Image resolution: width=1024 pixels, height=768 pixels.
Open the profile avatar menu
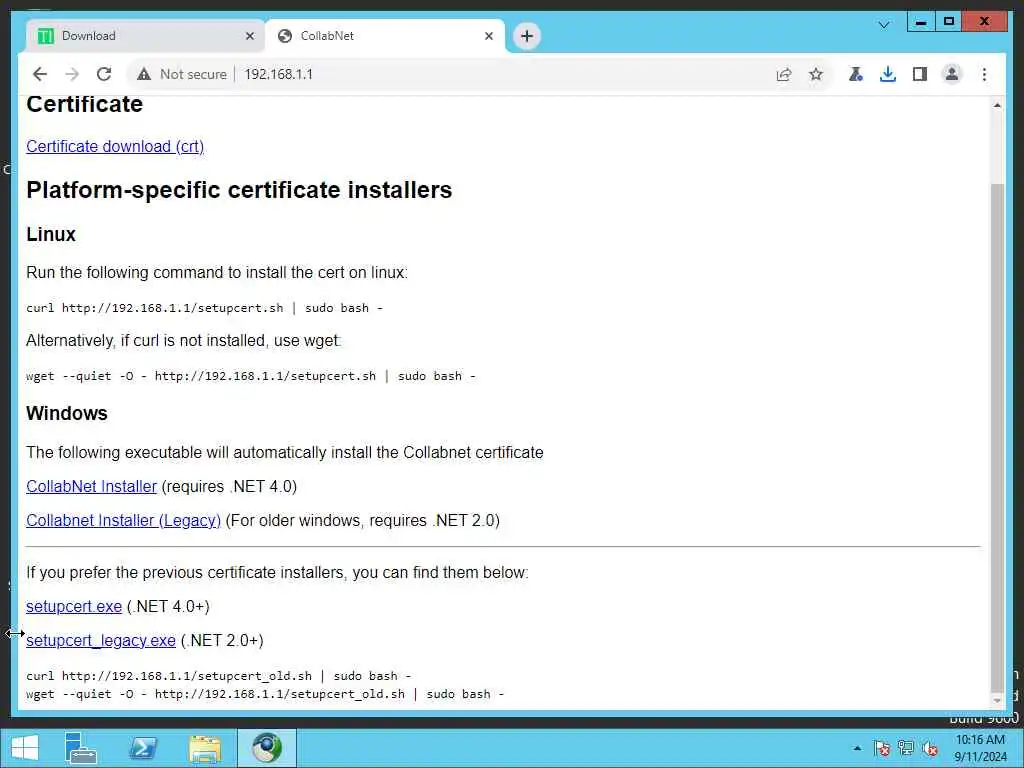(952, 74)
